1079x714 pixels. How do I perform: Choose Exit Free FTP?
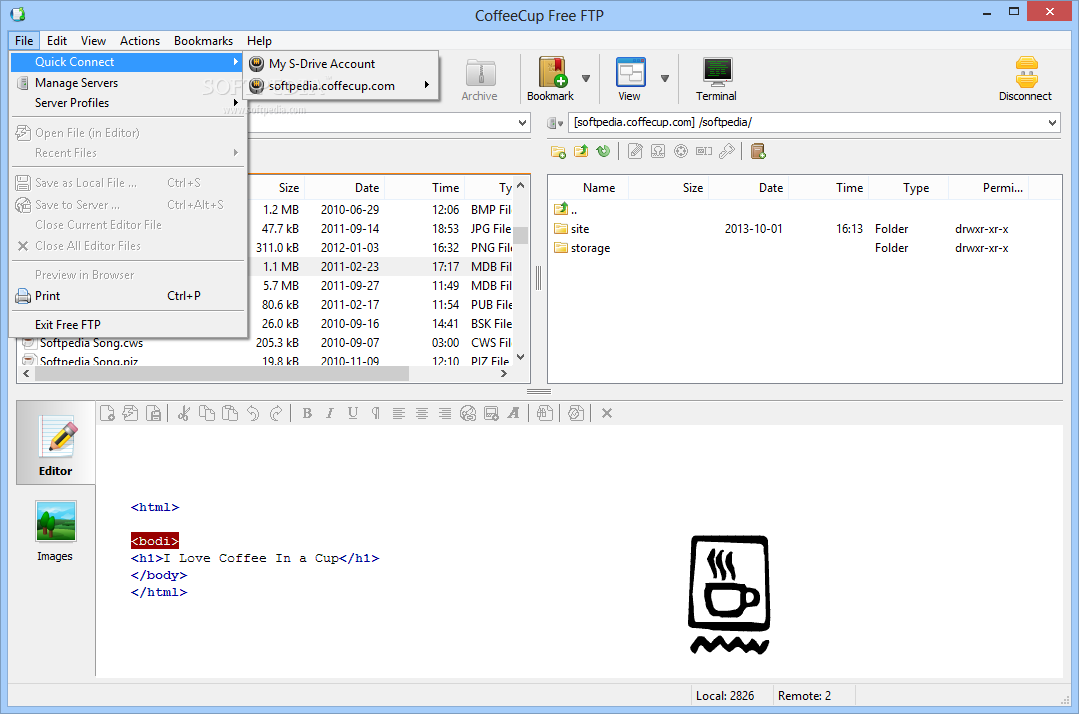(x=128, y=325)
